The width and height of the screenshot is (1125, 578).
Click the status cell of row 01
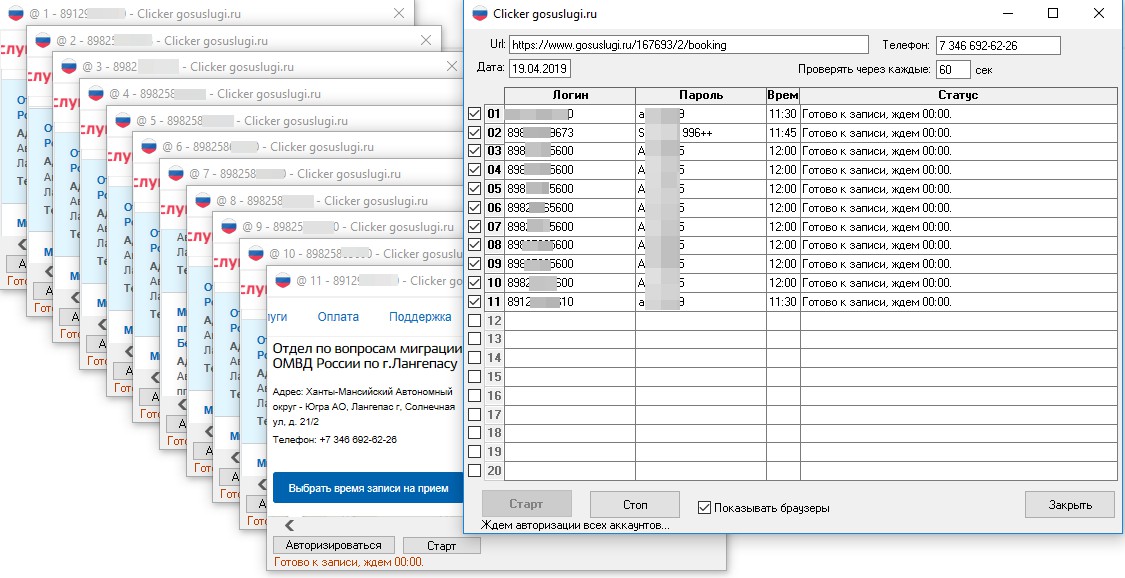pyautogui.click(x=958, y=114)
